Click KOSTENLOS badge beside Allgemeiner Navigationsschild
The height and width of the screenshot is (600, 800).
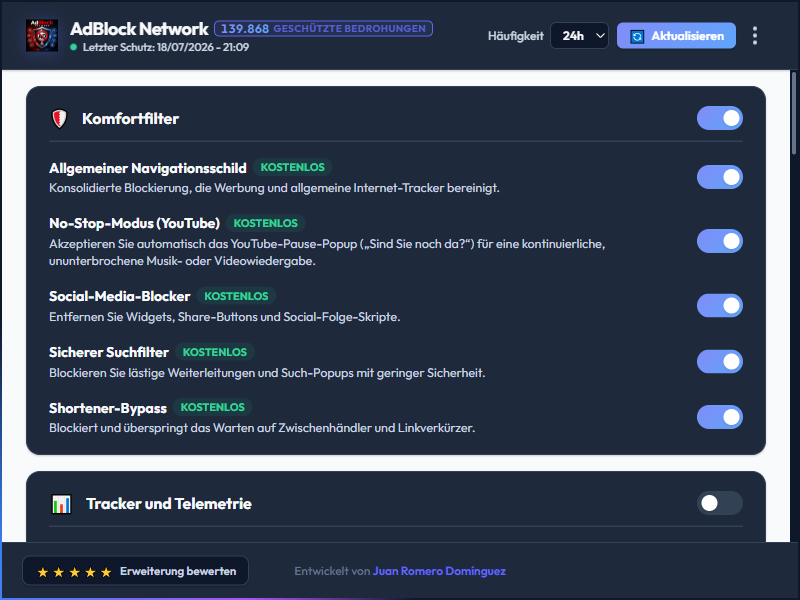tap(292, 167)
